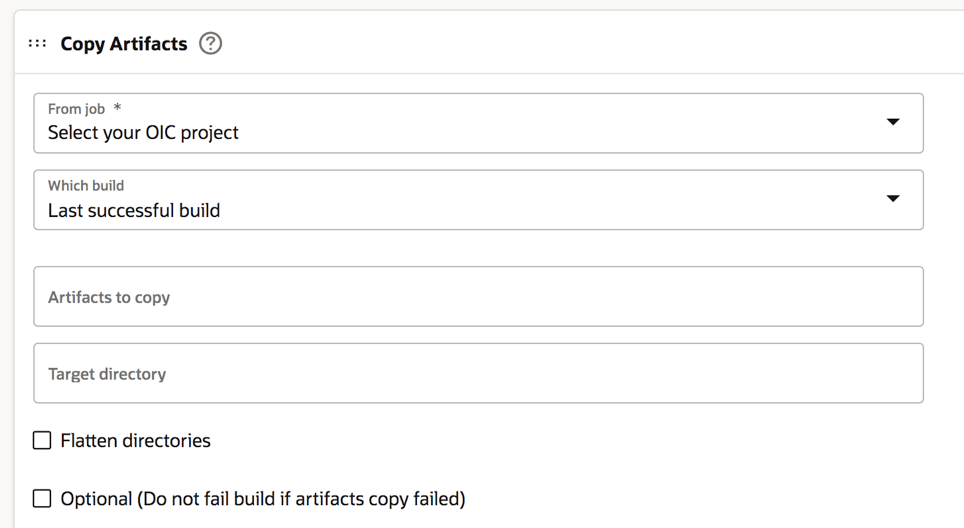
Task: Click the 'Flatten directories' label text
Action: [x=136, y=441]
